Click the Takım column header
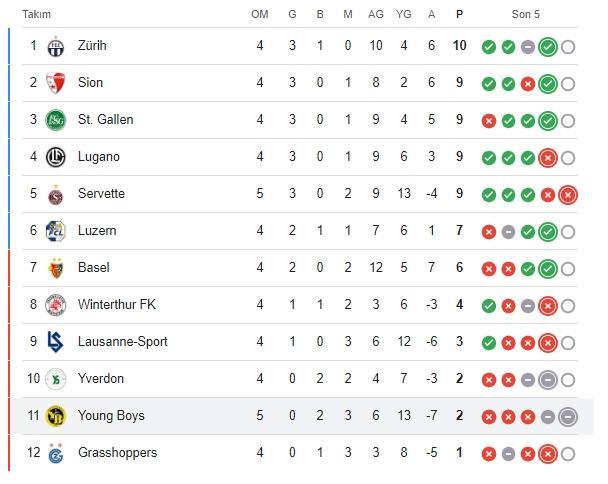The image size is (608, 484). (36, 14)
